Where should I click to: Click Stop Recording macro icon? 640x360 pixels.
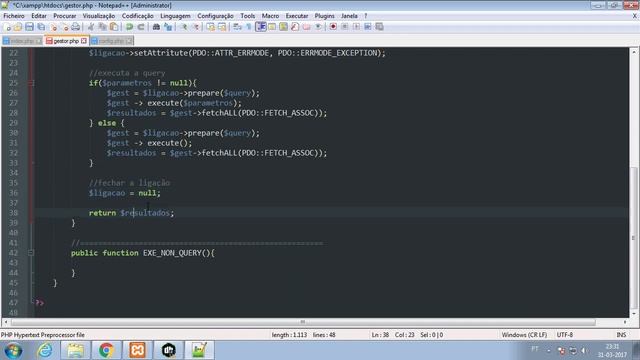point(344,27)
